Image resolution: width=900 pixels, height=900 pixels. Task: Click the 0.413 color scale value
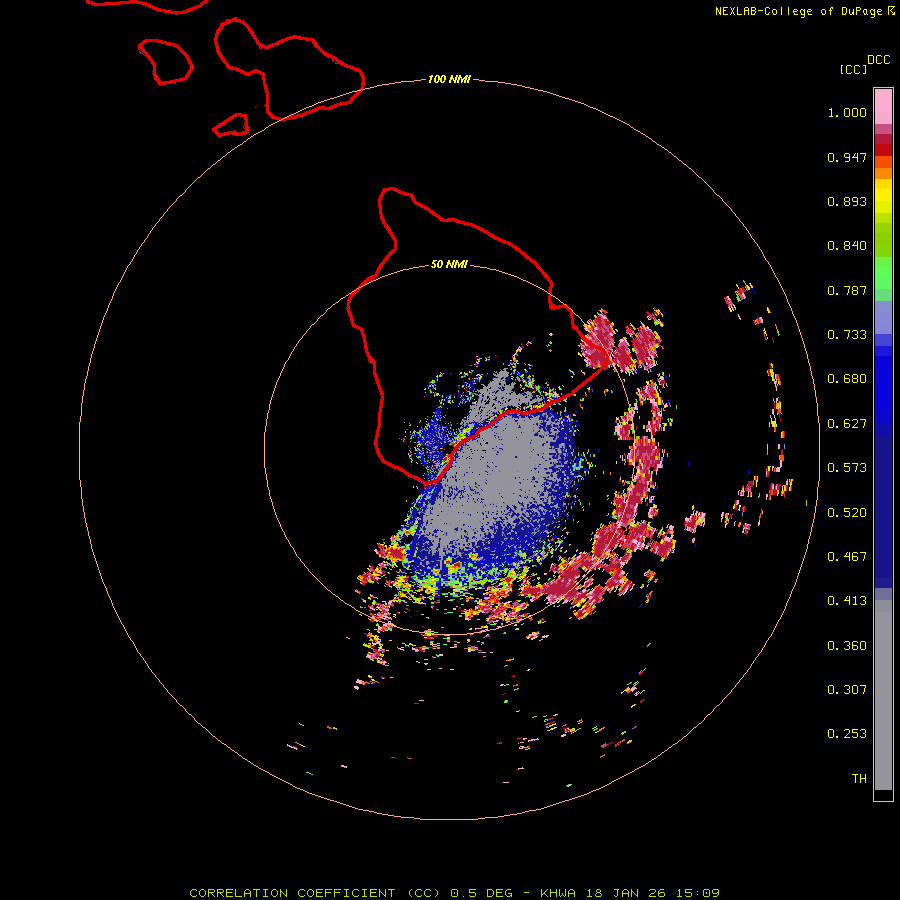coord(847,601)
